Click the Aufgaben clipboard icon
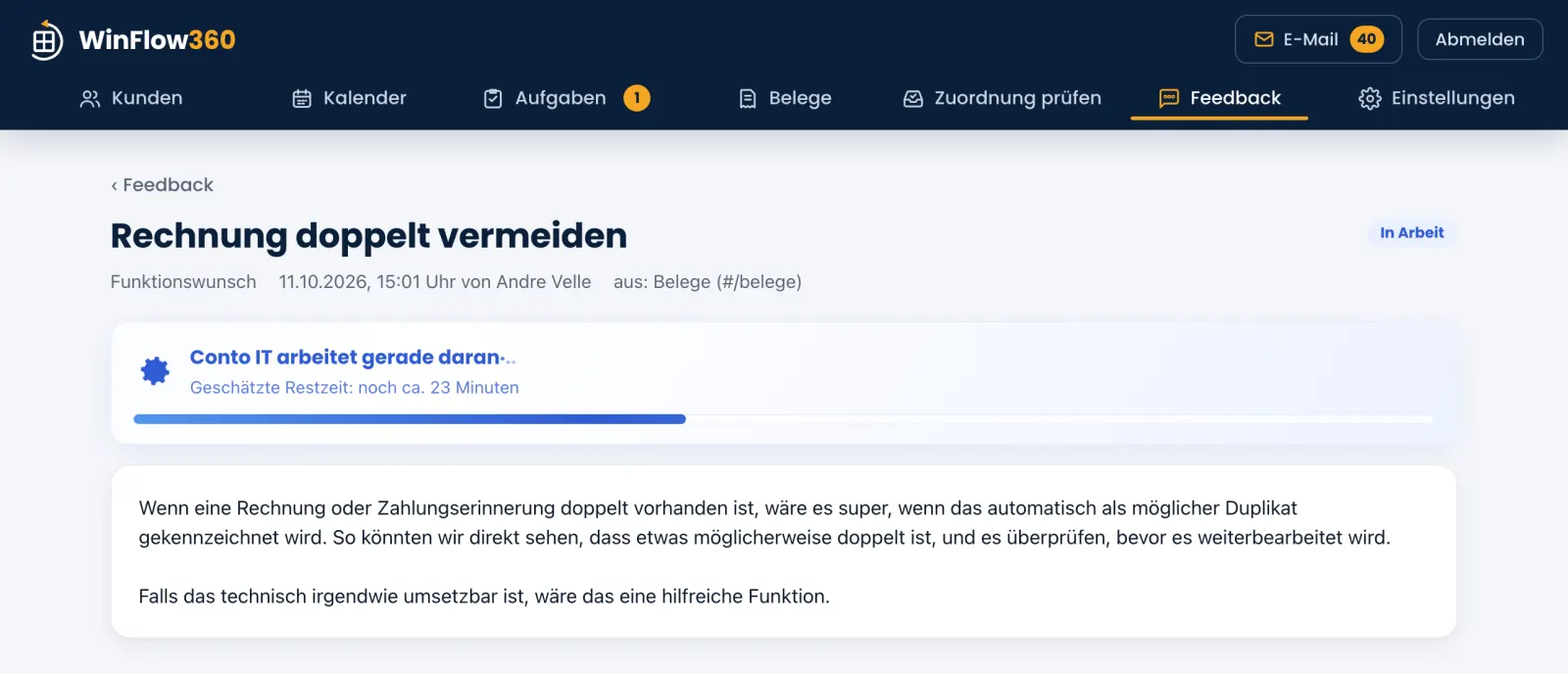 pos(493,99)
